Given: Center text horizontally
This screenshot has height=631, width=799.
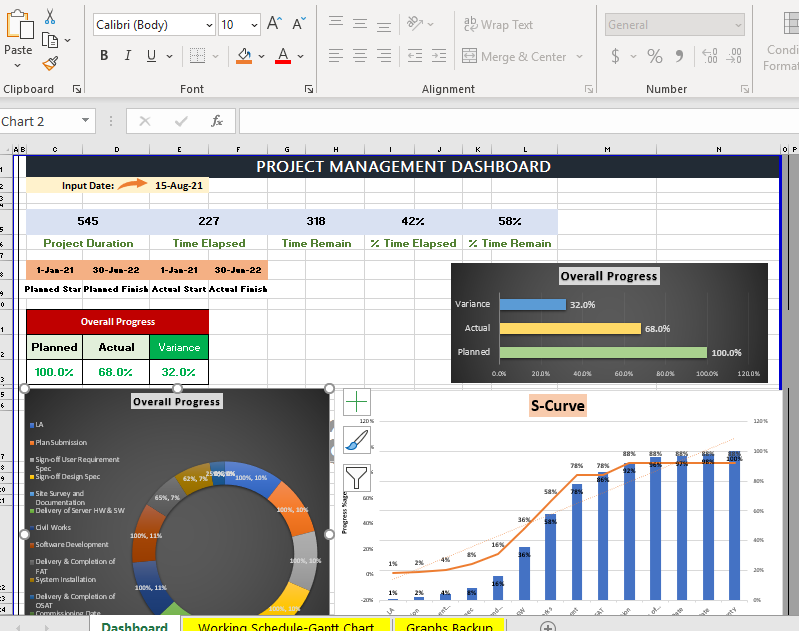Looking at the screenshot, I should pyautogui.click(x=360, y=56).
